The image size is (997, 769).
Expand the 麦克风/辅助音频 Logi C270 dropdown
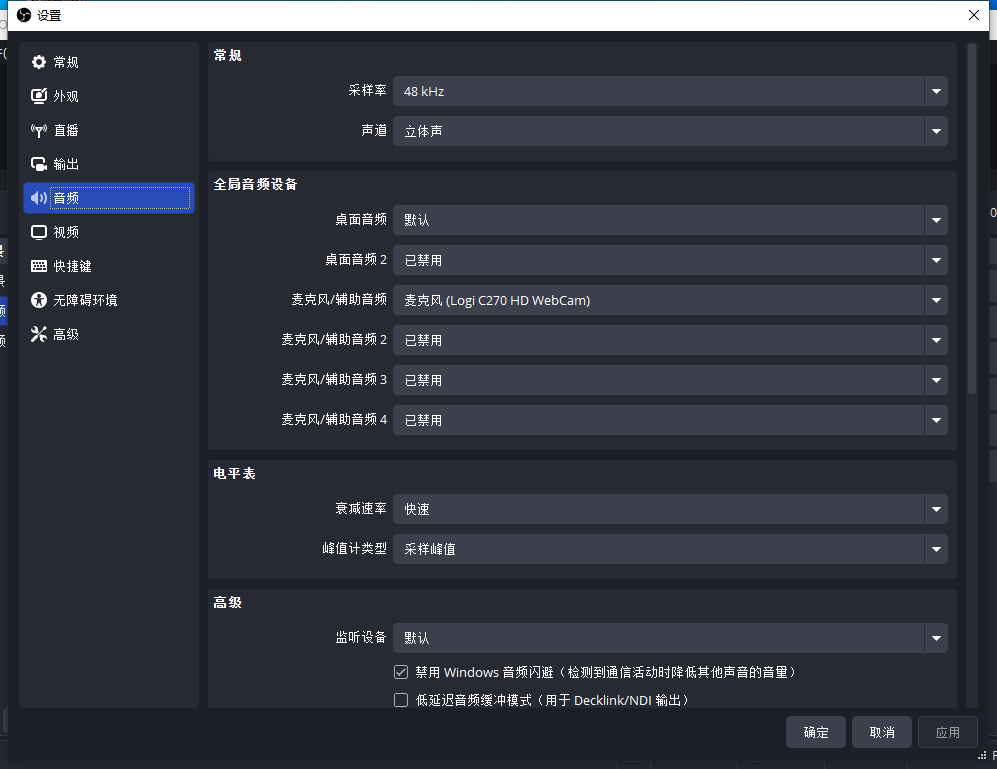click(669, 300)
